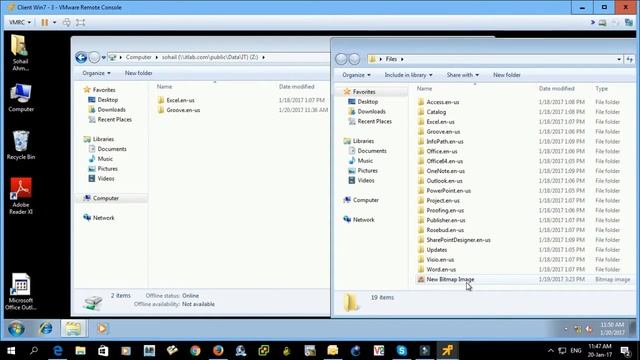
Task: Open Include in library dropdown
Action: (x=408, y=75)
